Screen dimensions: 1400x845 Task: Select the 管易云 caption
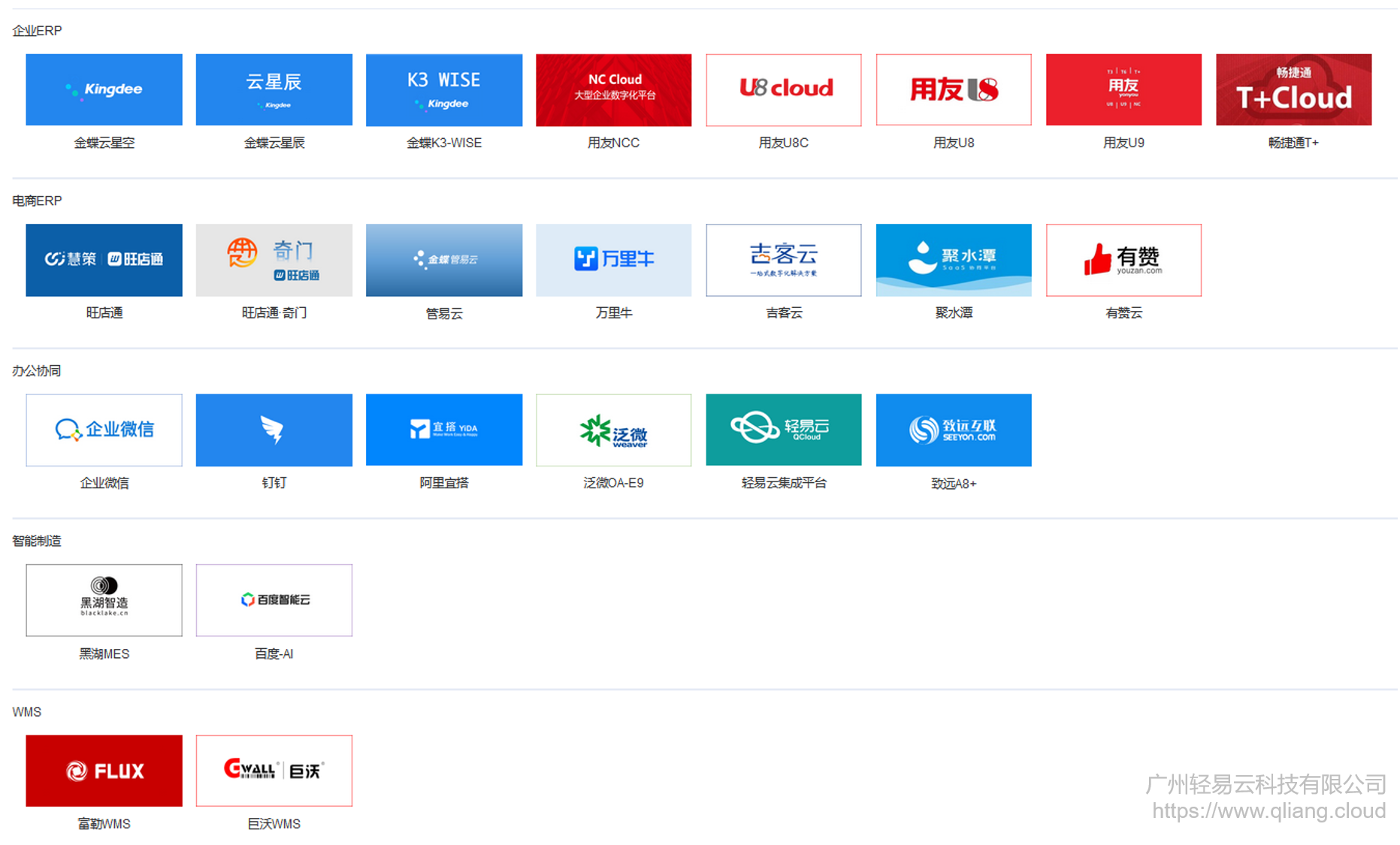(x=444, y=314)
